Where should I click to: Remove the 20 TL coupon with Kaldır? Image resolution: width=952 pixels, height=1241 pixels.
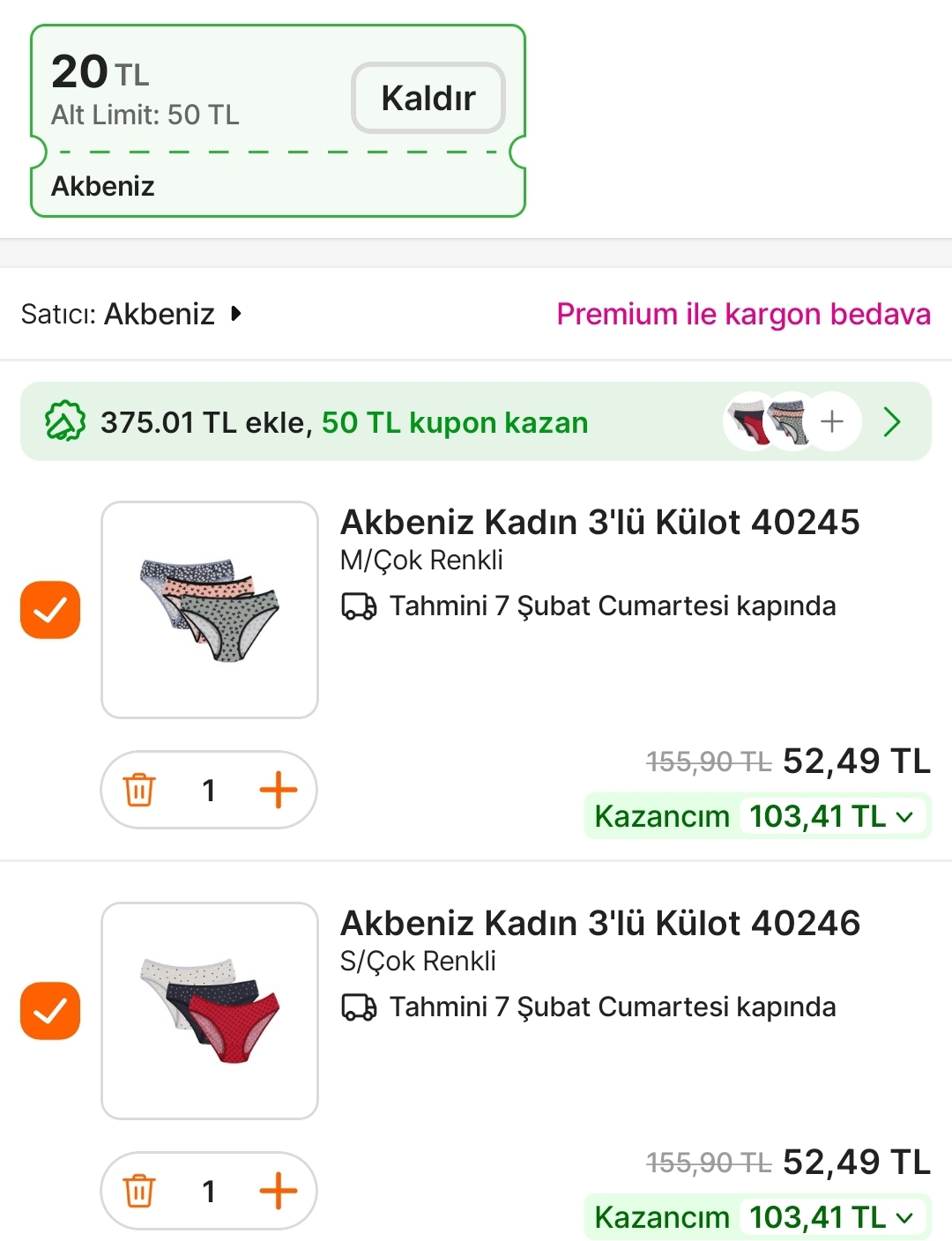(x=428, y=98)
